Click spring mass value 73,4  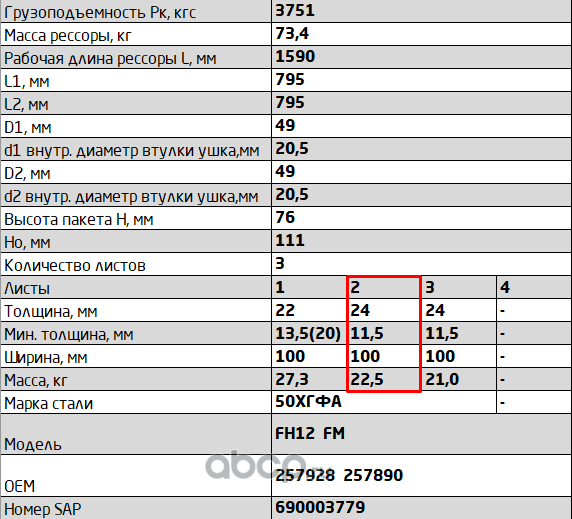coord(292,34)
